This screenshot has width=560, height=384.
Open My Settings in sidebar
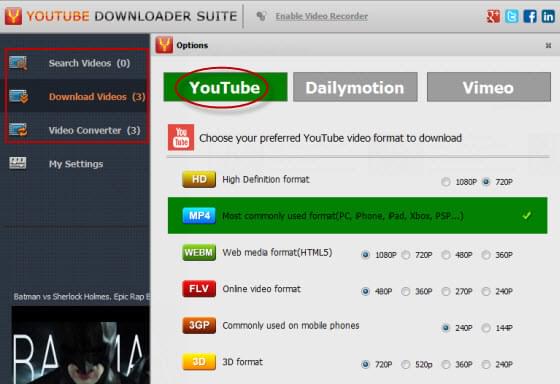[x=76, y=164]
